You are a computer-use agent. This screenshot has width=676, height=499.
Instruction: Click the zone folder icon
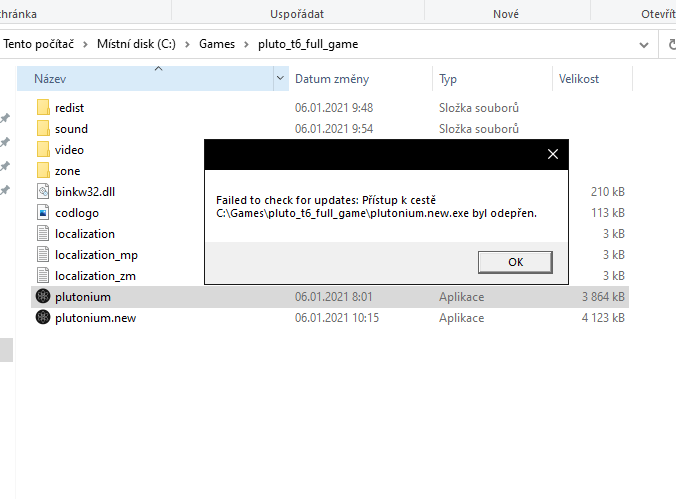pos(43,171)
